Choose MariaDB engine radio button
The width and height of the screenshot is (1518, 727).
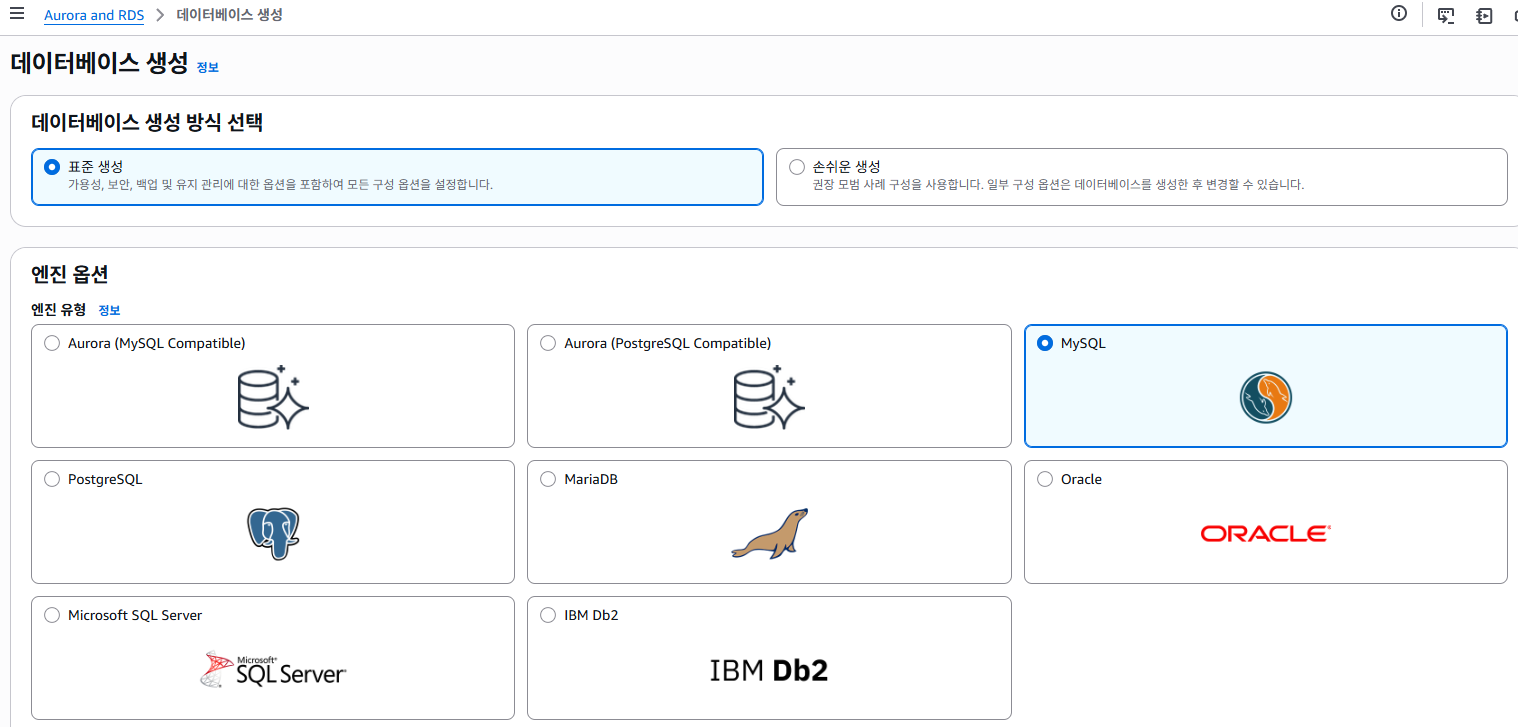pos(548,479)
